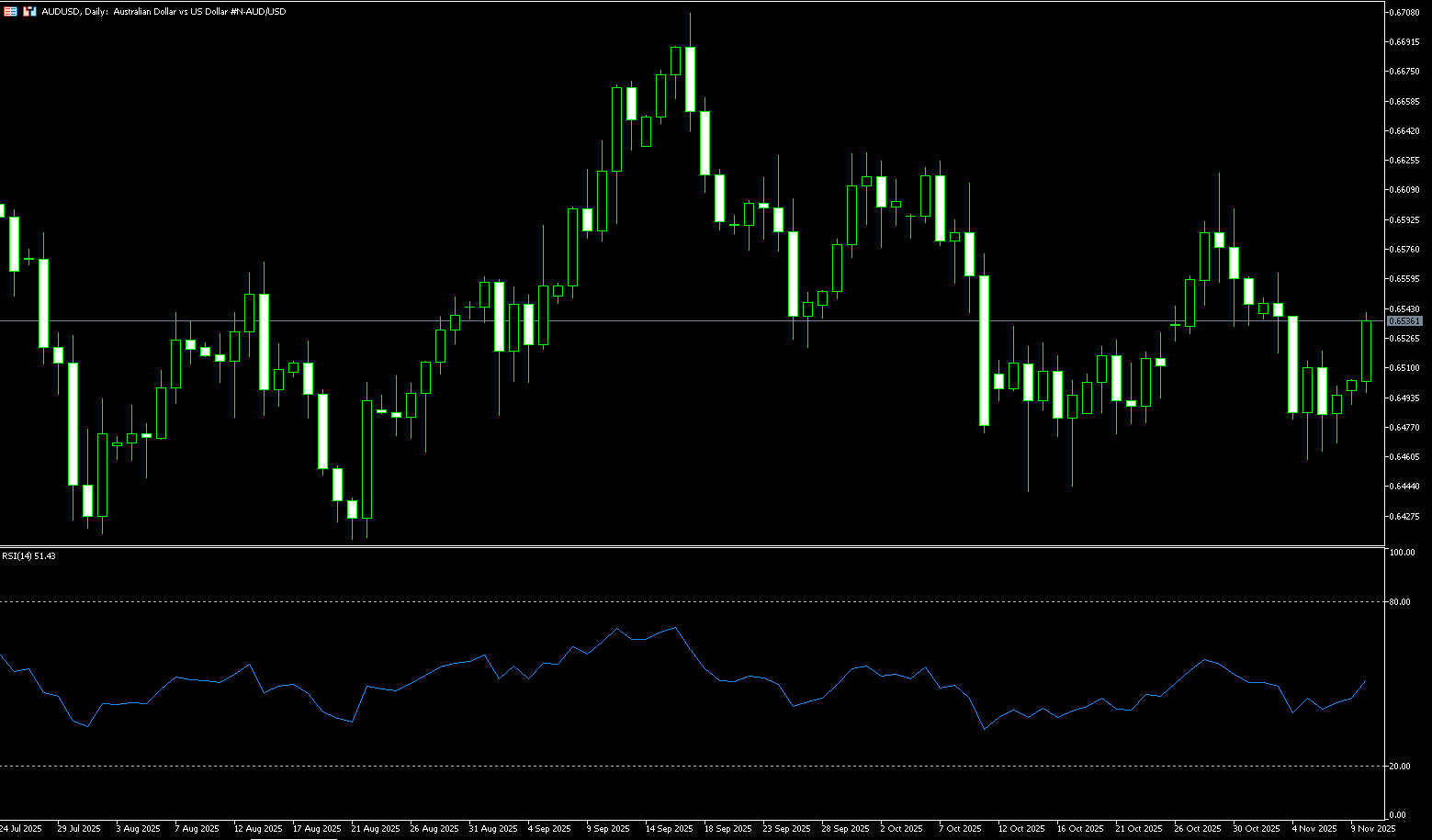
Task: Click the RSI 100.00 scale label
Action: pos(1403,553)
